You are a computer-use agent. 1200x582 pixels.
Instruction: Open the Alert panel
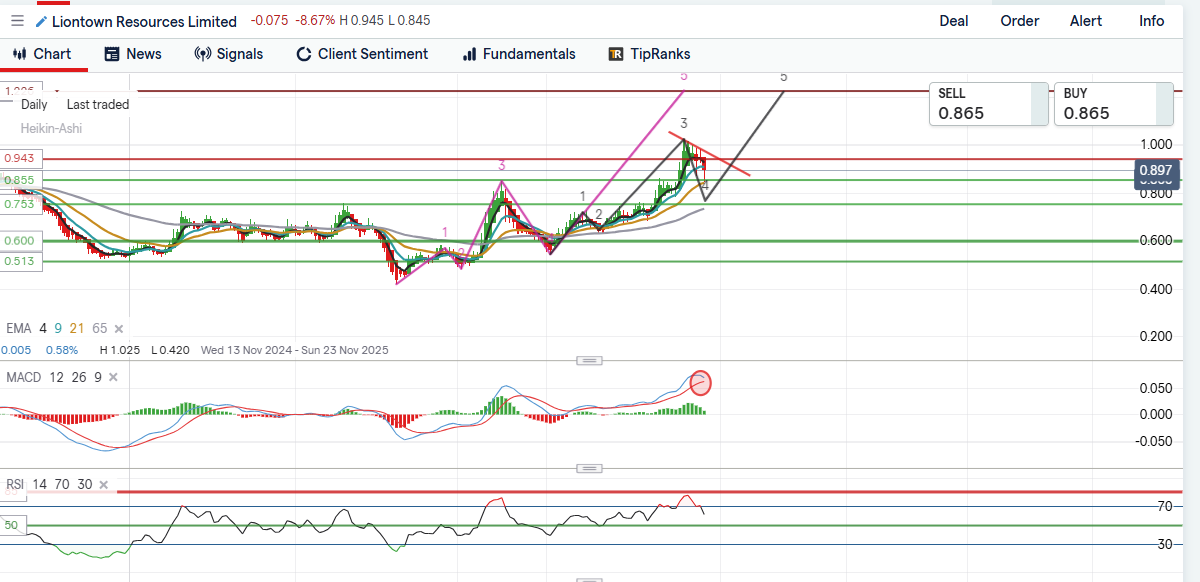point(1086,21)
